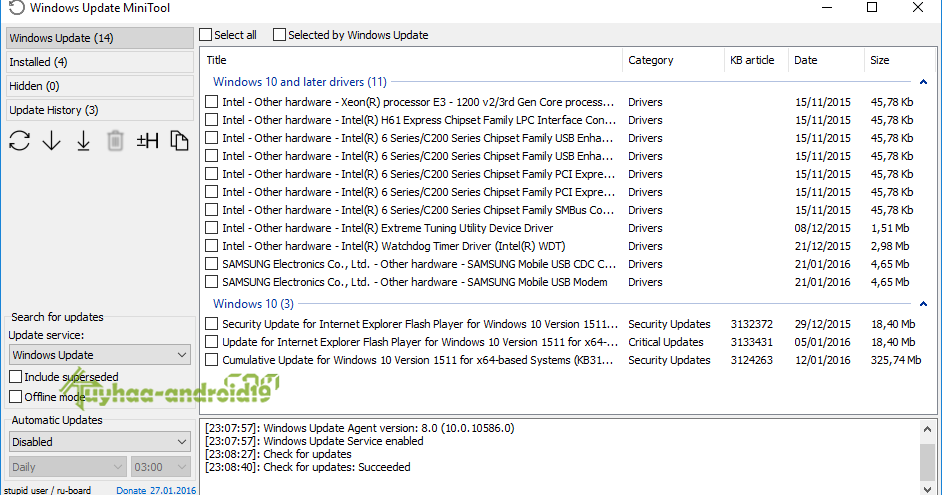
Task: Click the Hide updates H icon
Action: pos(147,141)
